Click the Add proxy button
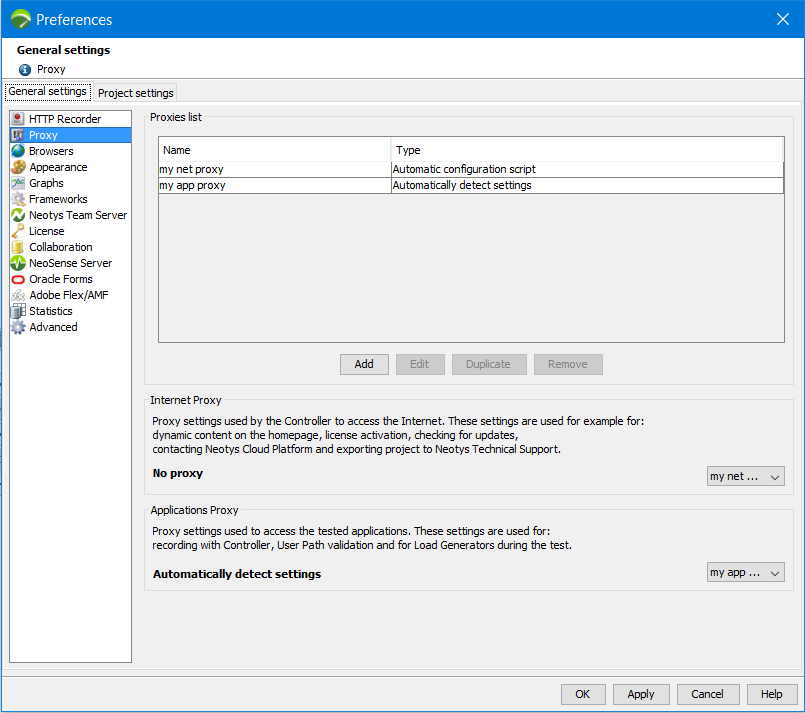The width and height of the screenshot is (805, 713). point(364,364)
